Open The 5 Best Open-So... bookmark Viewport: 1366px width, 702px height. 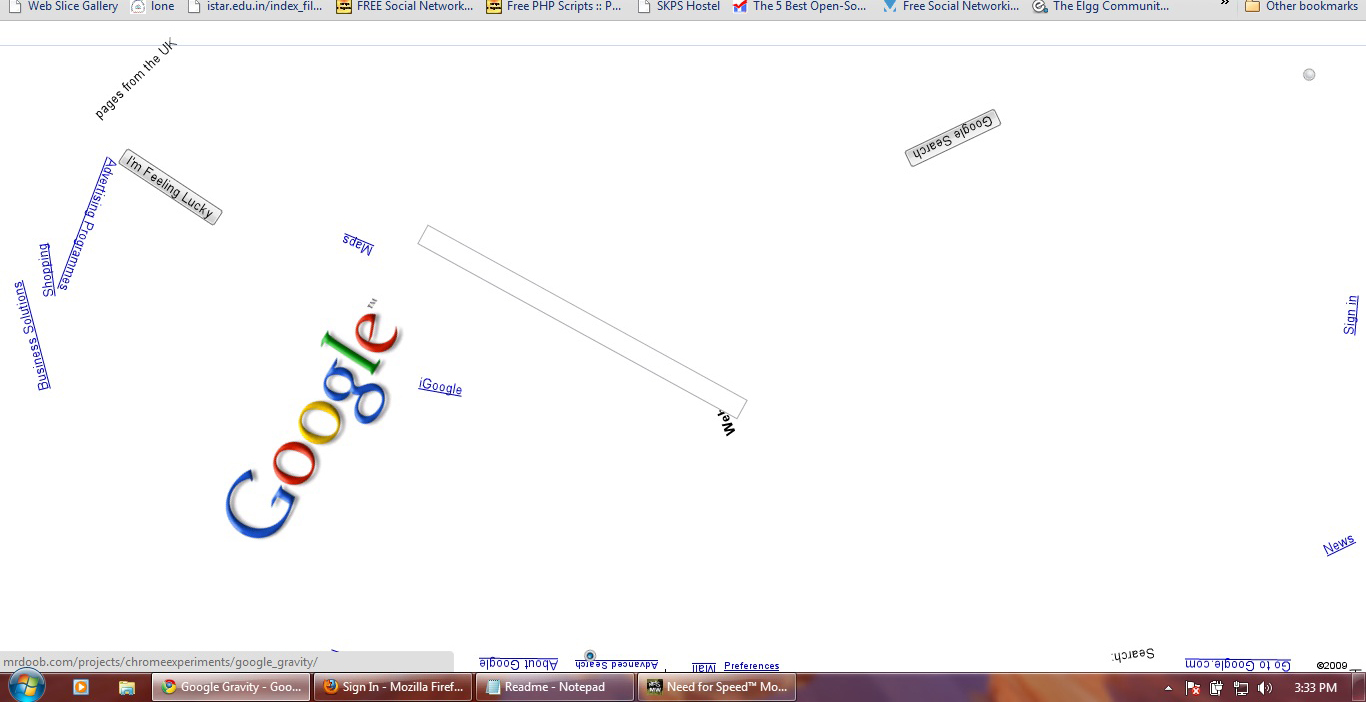coord(800,6)
